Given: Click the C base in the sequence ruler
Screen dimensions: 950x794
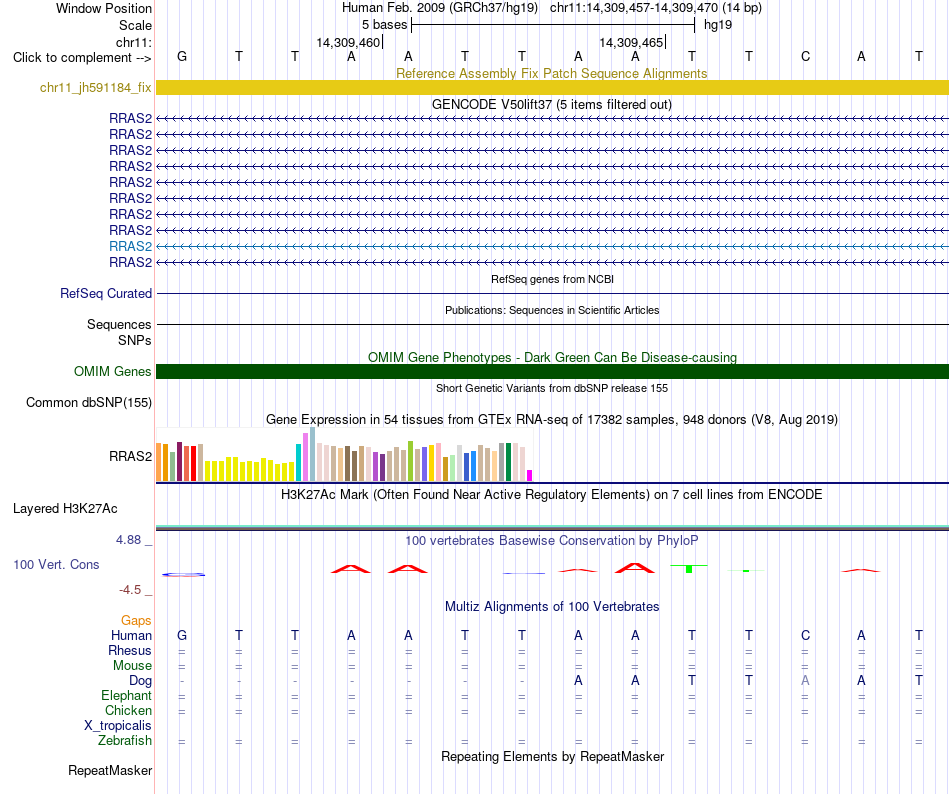Looking at the screenshot, I should tap(805, 57).
